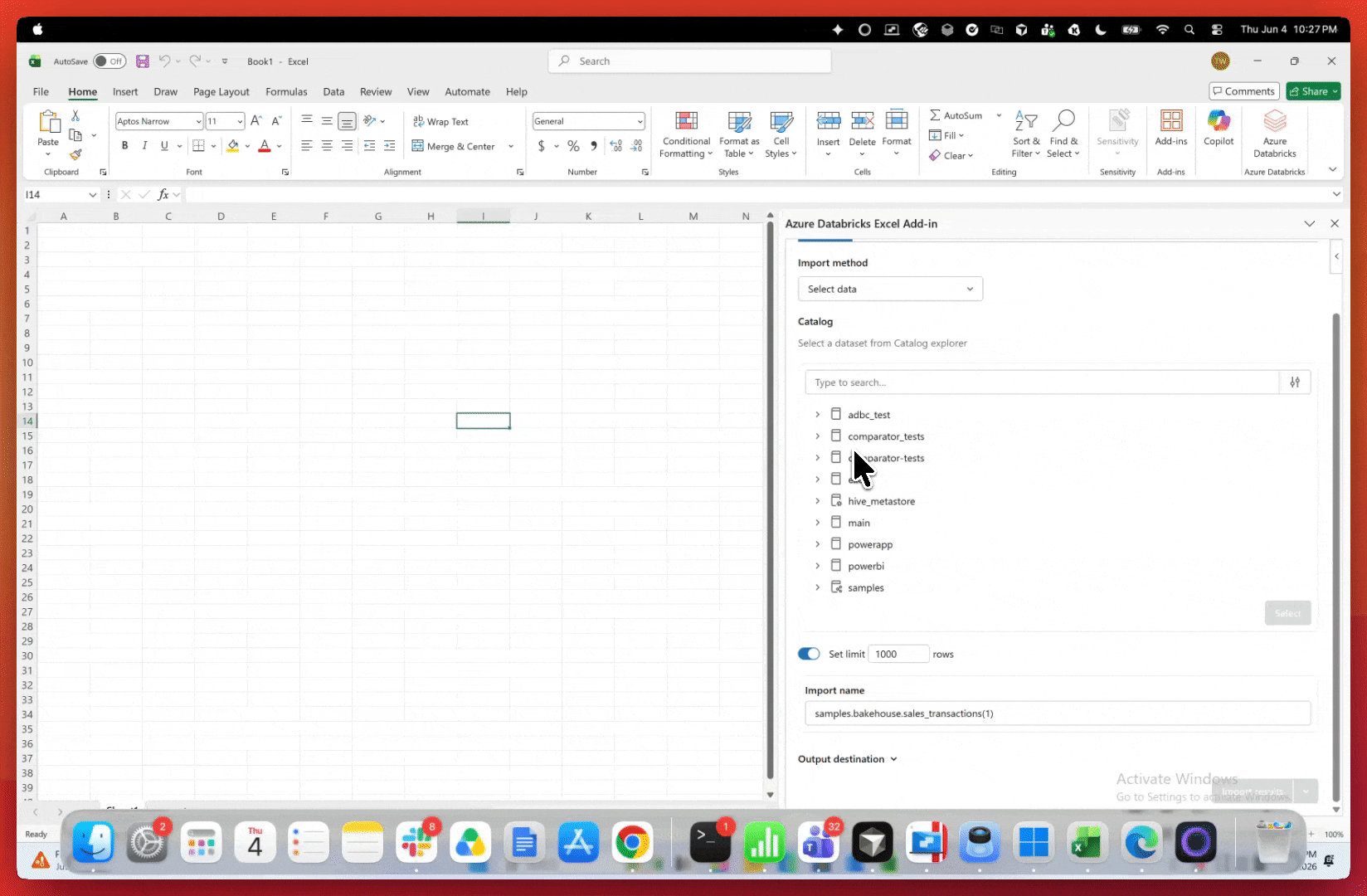Expand the samples catalog
The height and width of the screenshot is (896, 1367).
click(x=817, y=587)
